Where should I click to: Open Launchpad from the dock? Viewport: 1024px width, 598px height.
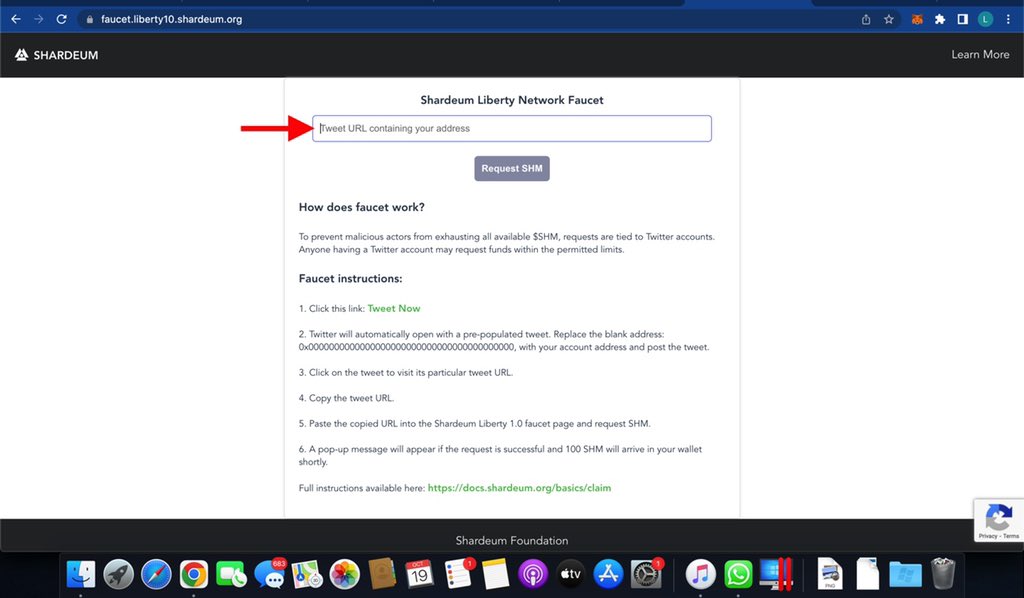click(x=118, y=574)
